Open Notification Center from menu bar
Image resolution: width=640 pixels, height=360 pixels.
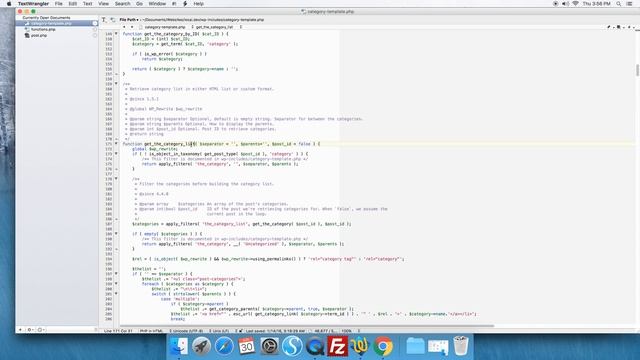[630, 4]
